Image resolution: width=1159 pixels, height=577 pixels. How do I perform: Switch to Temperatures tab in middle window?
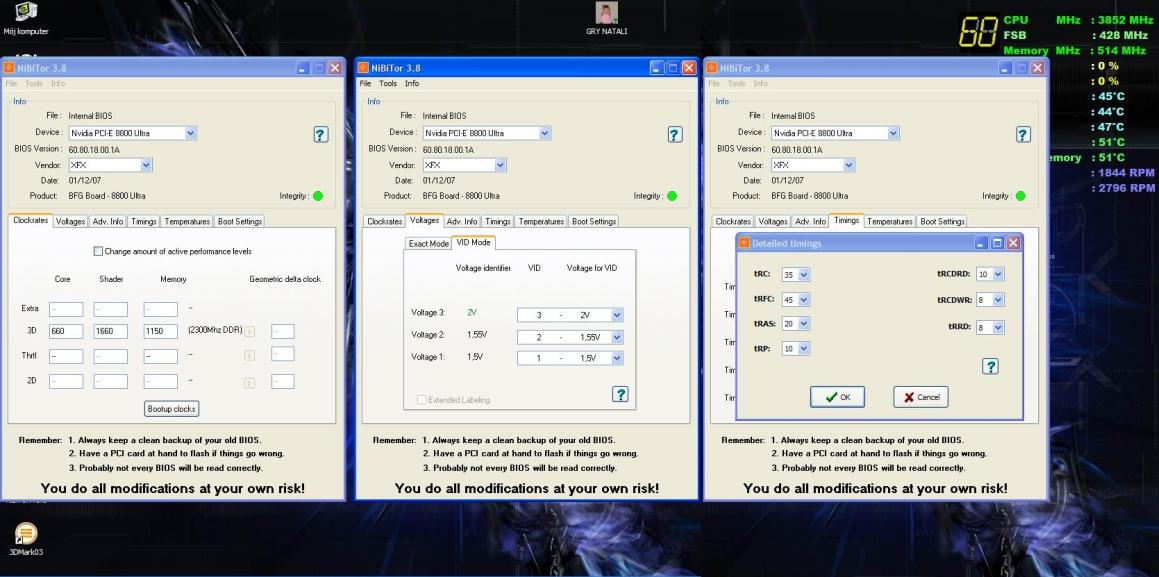pos(542,222)
